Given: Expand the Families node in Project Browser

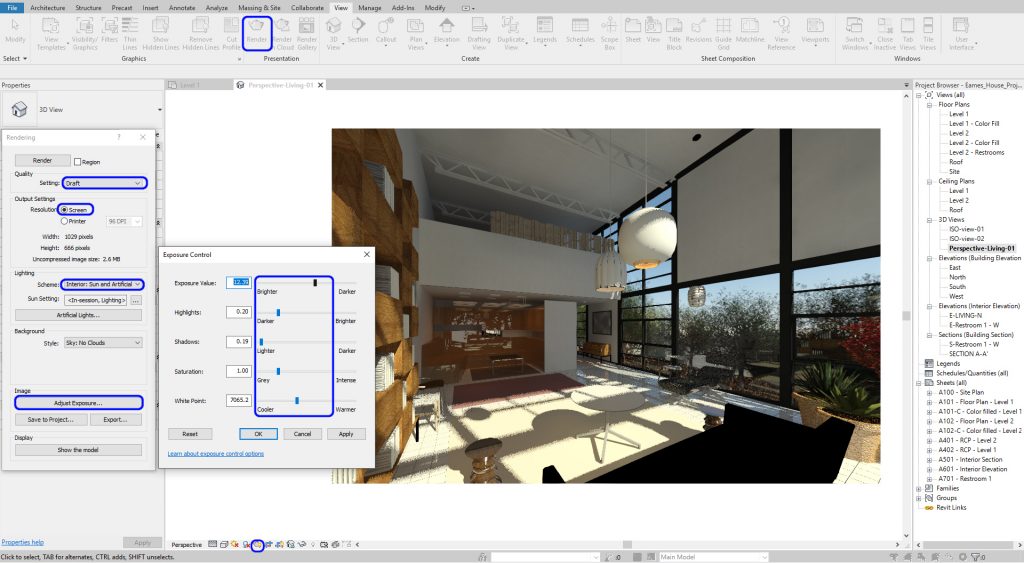Looking at the screenshot, I should point(920,489).
